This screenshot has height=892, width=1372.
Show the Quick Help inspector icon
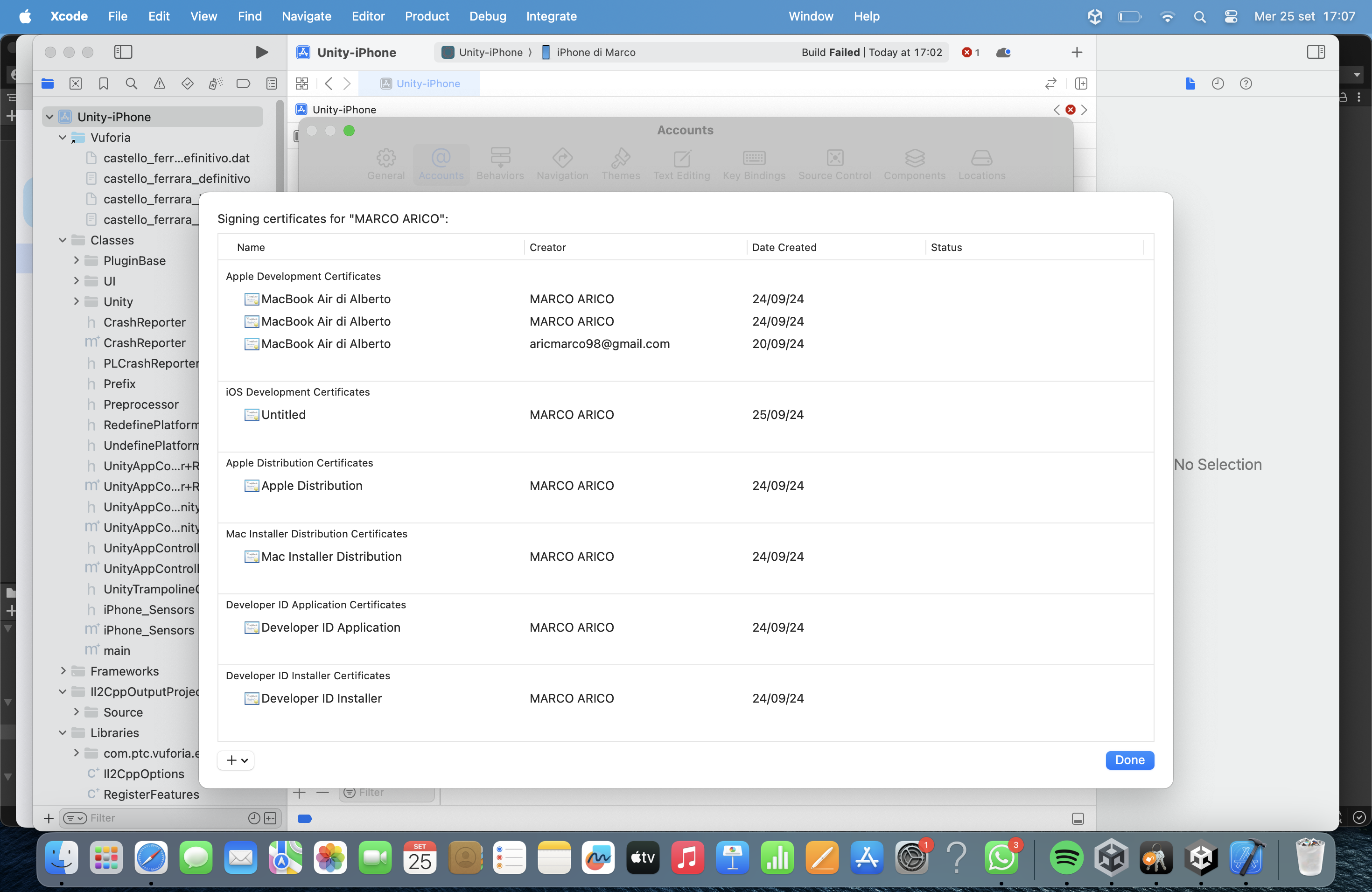(x=1246, y=84)
